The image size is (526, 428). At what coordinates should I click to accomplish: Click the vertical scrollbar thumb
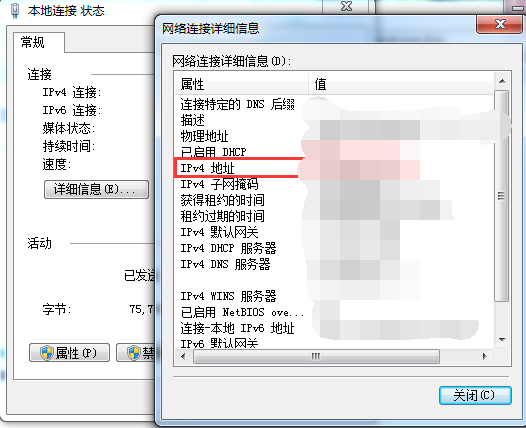[502, 196]
